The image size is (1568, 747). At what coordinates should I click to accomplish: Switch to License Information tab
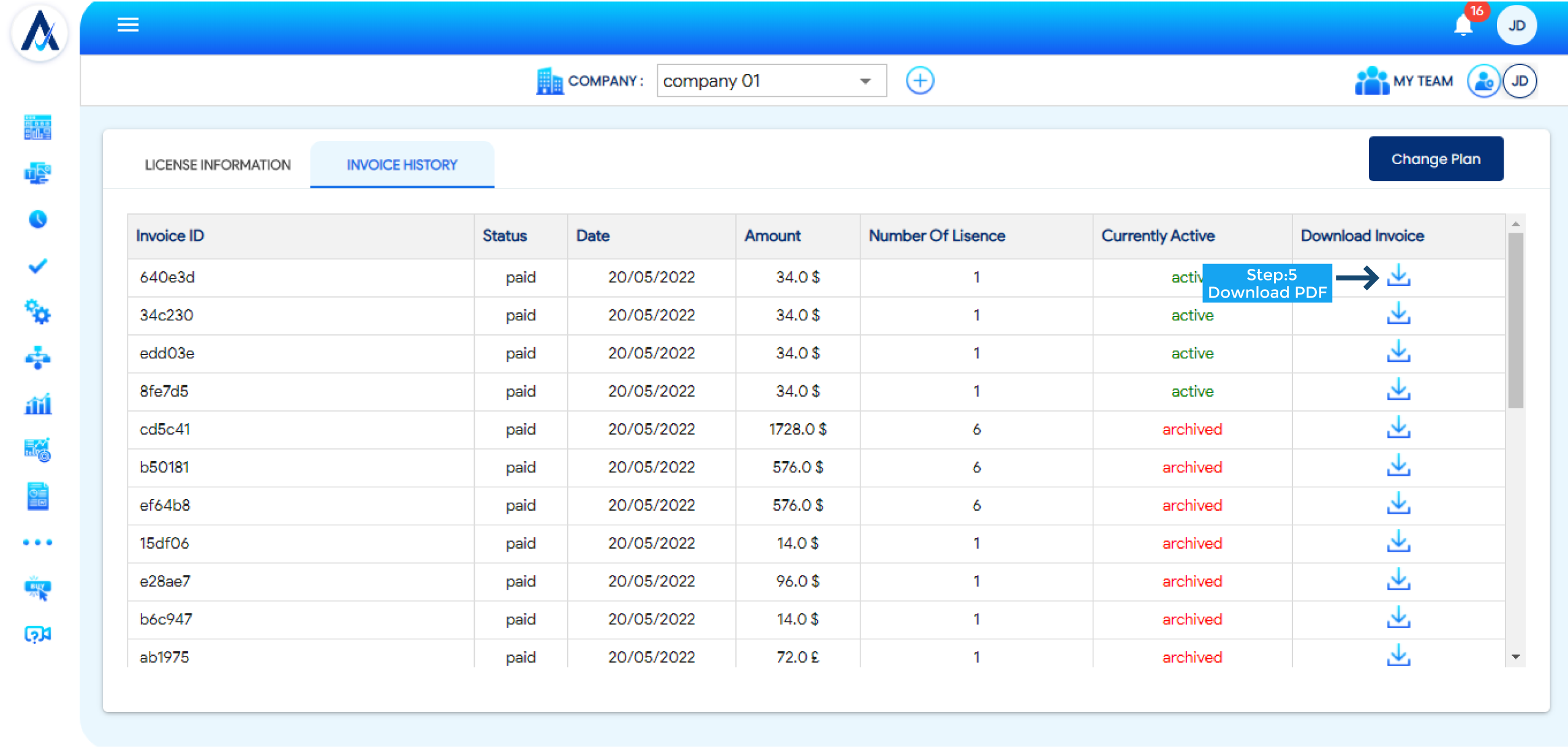[x=217, y=165]
